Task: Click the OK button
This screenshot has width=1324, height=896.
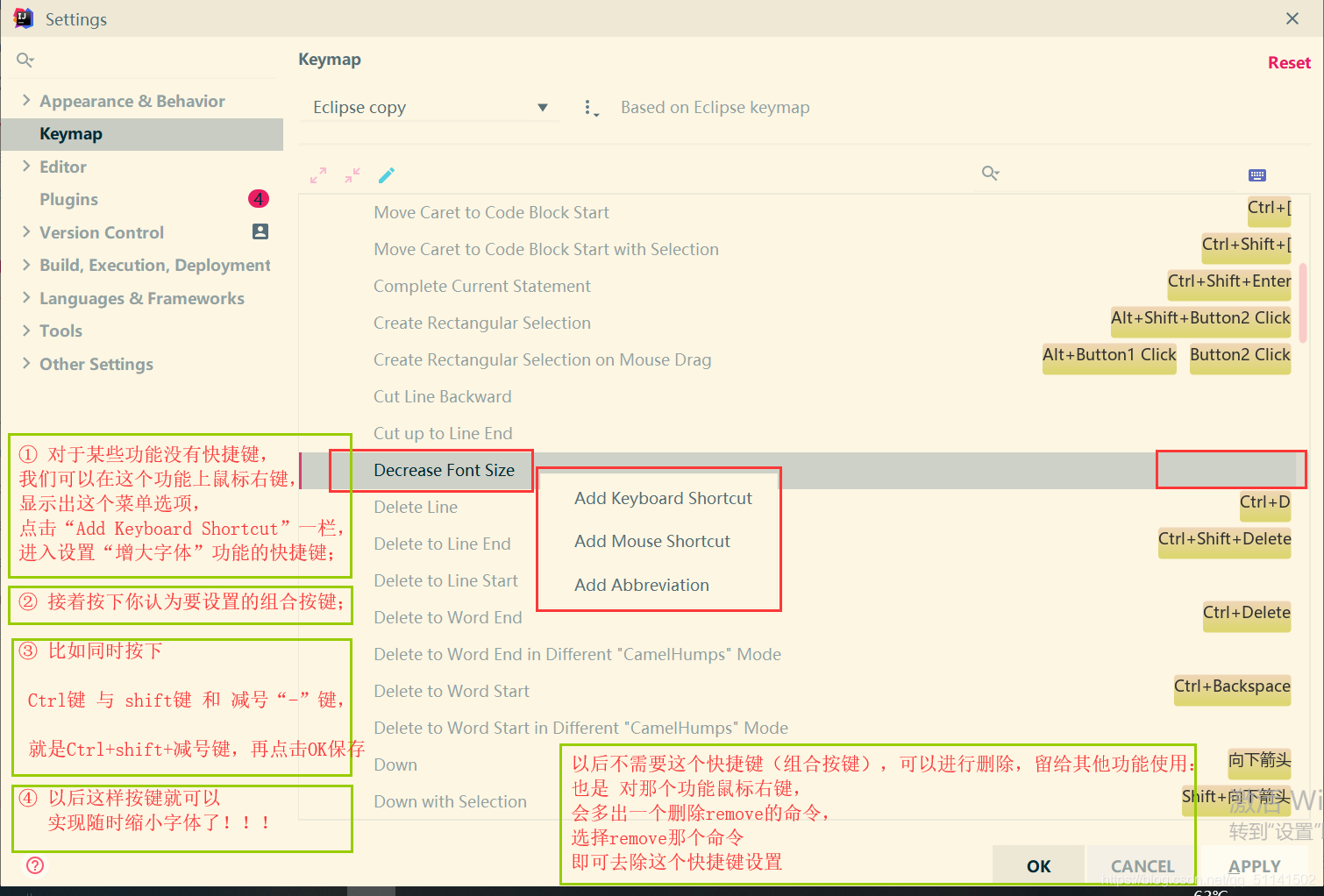Action: tap(1038, 866)
